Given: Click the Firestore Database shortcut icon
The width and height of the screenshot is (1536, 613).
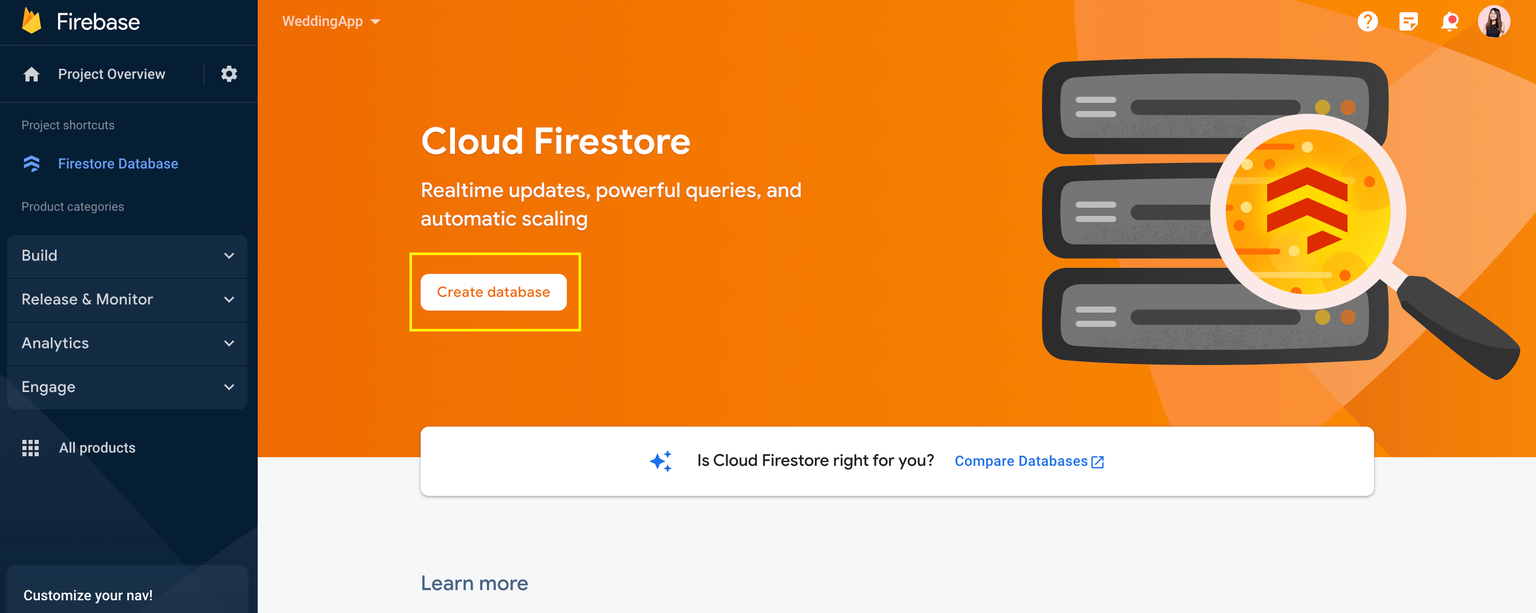Looking at the screenshot, I should click(32, 164).
